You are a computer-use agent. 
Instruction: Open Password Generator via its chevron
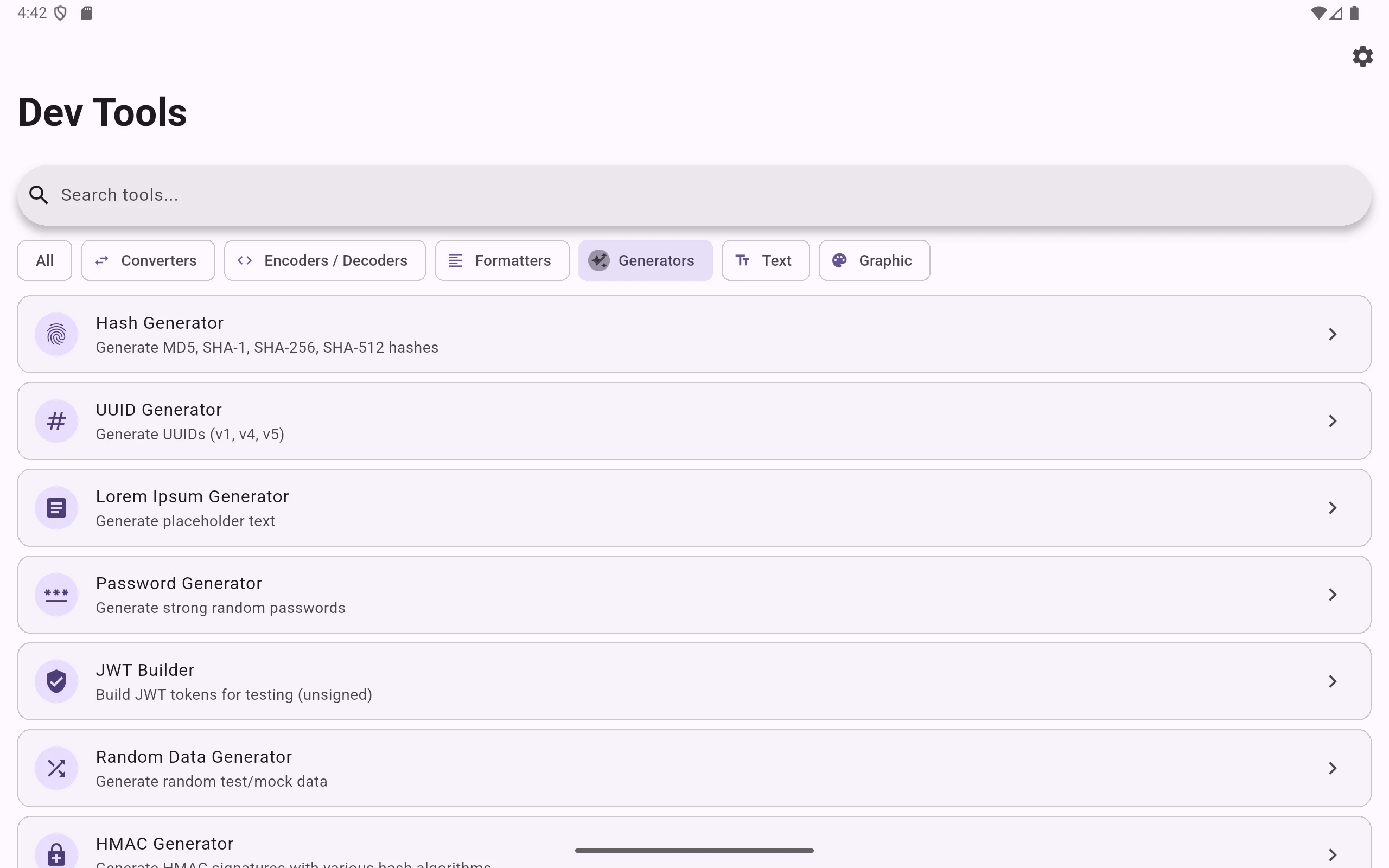[x=1333, y=595]
